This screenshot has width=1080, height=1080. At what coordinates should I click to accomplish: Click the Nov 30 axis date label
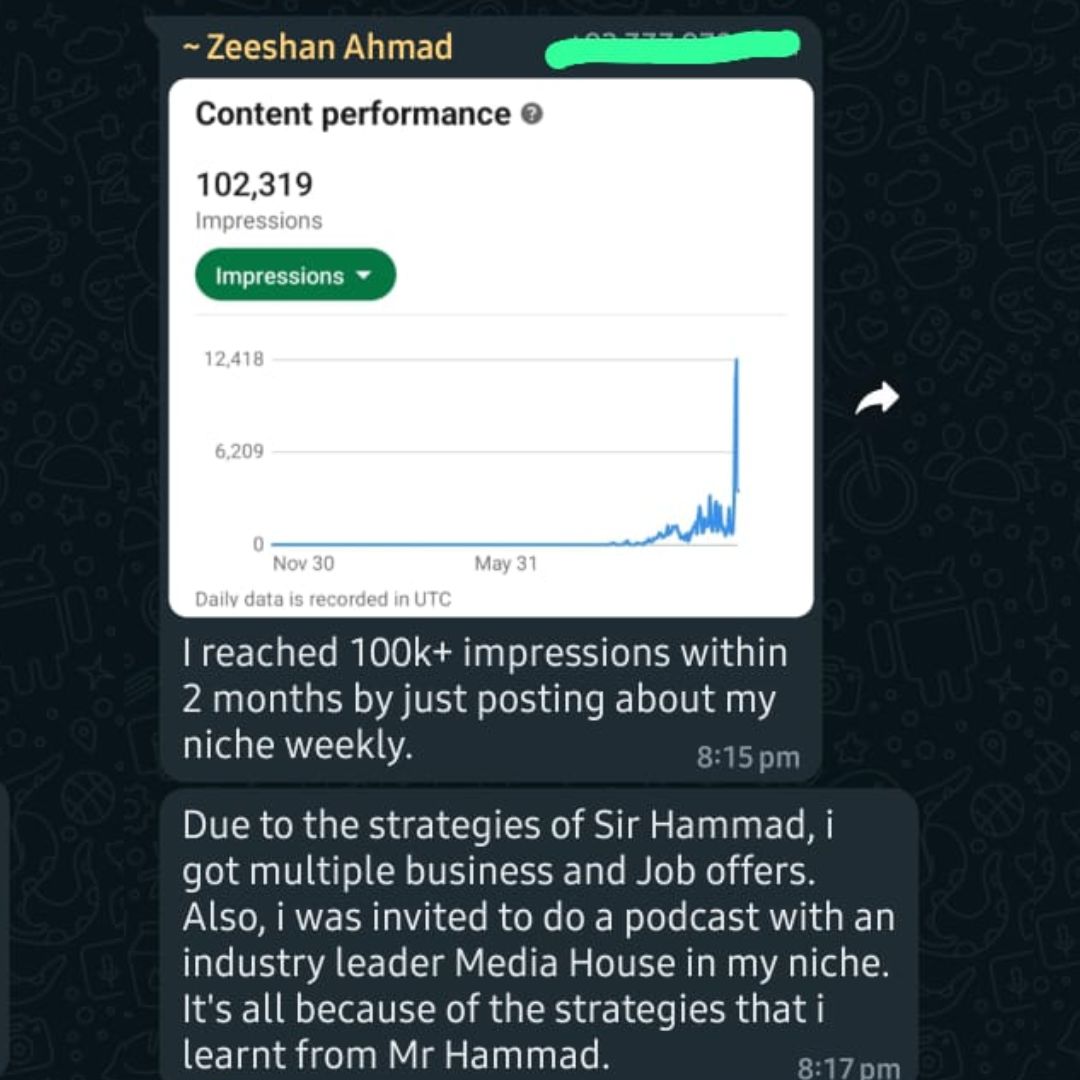303,563
